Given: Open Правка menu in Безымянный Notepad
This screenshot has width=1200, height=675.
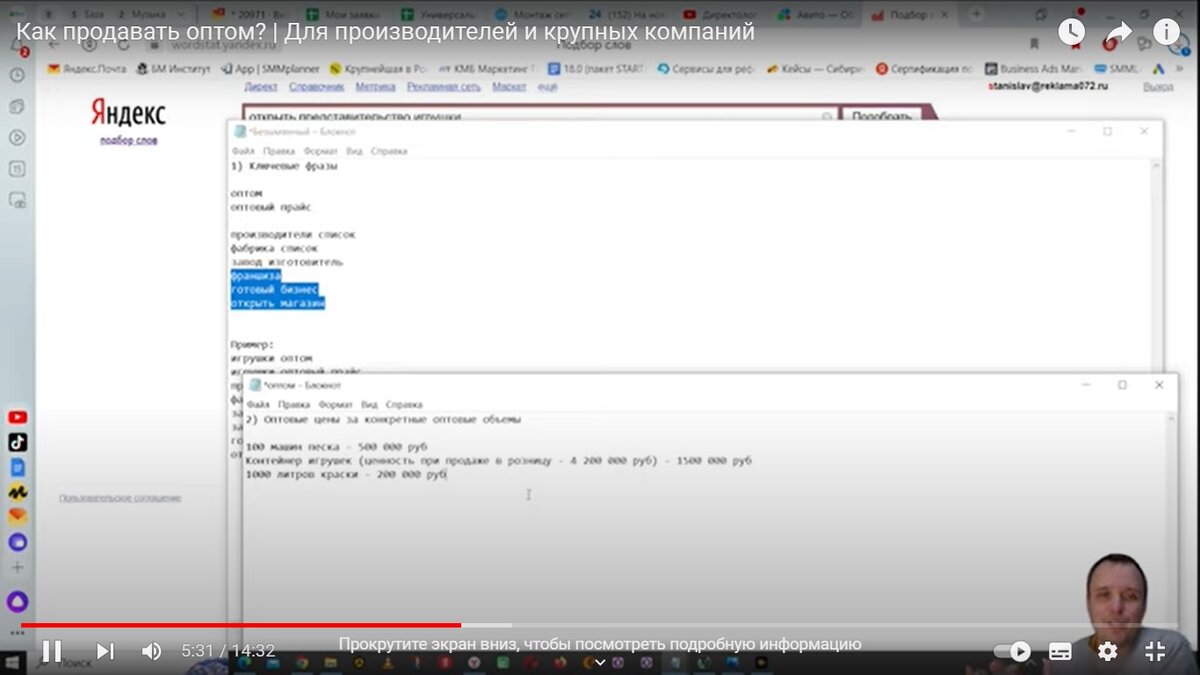Looking at the screenshot, I should (280, 151).
